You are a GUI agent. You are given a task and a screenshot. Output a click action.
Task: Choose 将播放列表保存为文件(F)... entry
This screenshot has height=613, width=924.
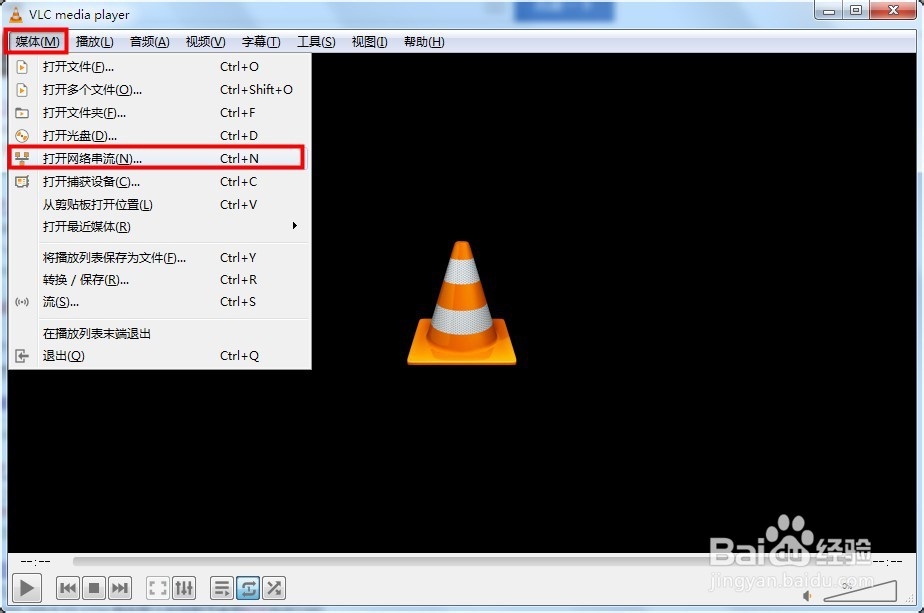[159, 258]
